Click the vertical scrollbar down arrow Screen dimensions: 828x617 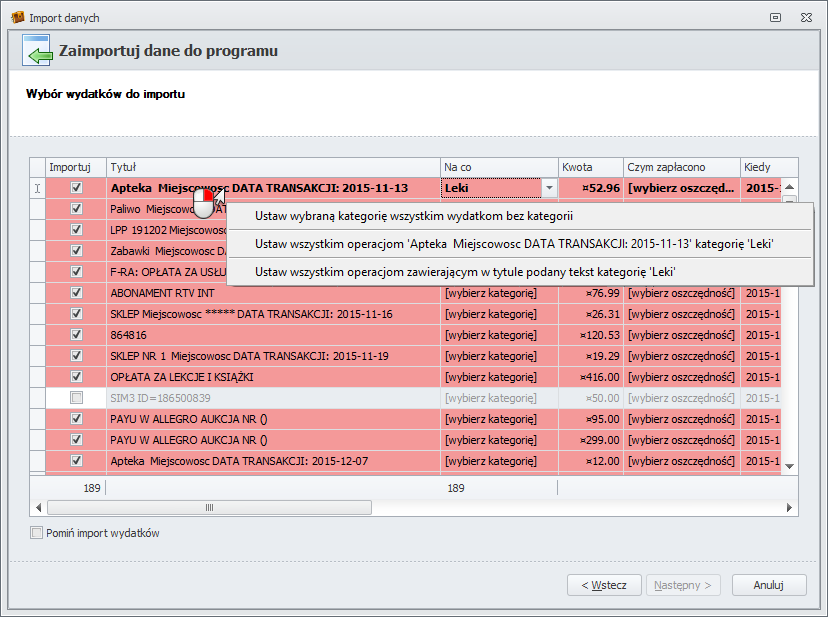(789, 466)
